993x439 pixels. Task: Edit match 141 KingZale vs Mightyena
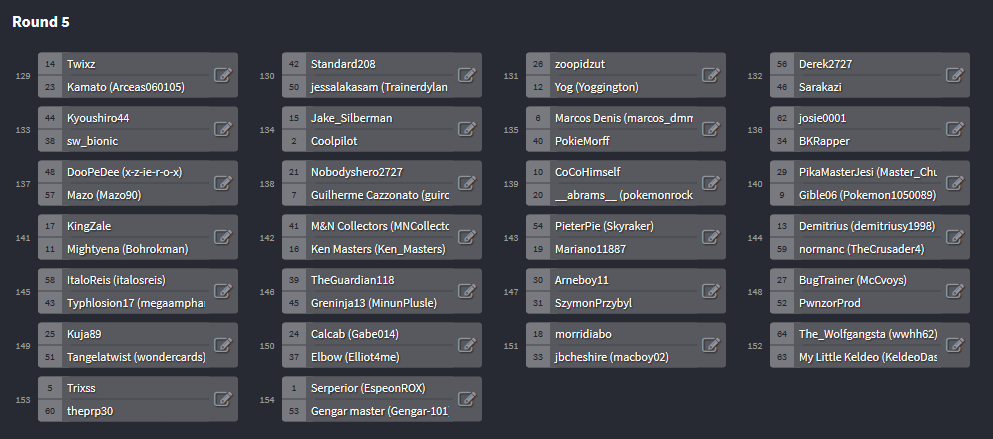(222, 237)
